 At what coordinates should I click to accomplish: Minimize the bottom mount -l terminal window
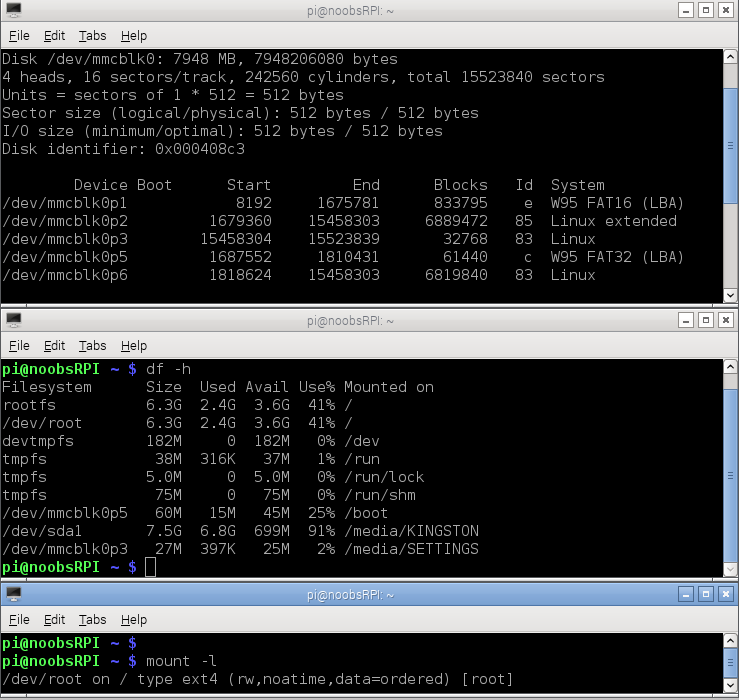[685, 594]
